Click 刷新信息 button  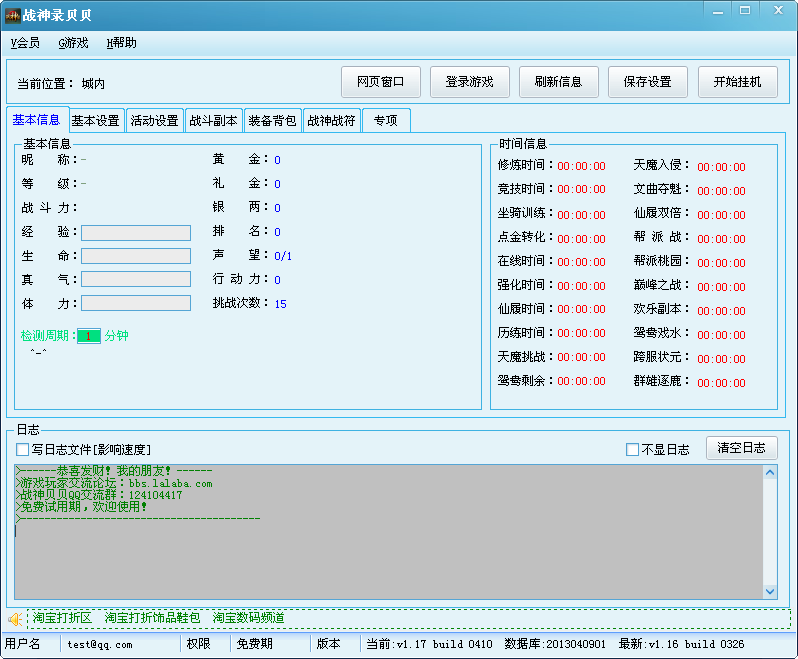tap(559, 81)
